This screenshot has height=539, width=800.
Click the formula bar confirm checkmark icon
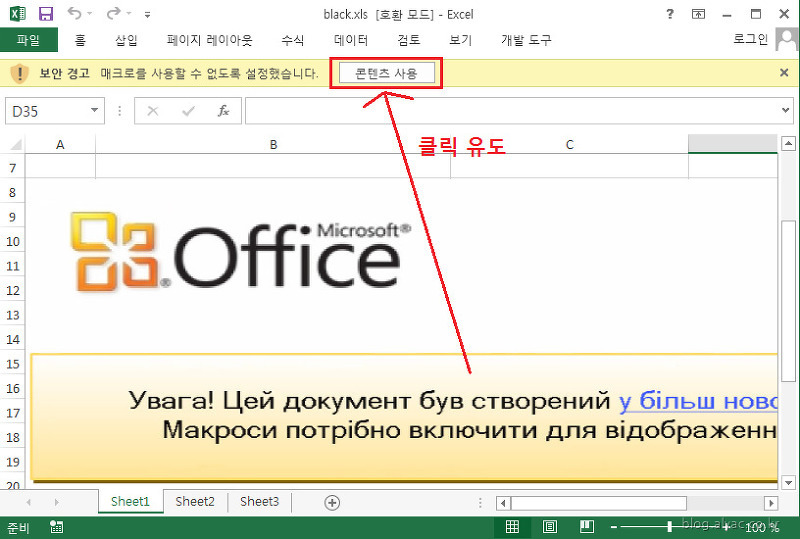(x=188, y=111)
